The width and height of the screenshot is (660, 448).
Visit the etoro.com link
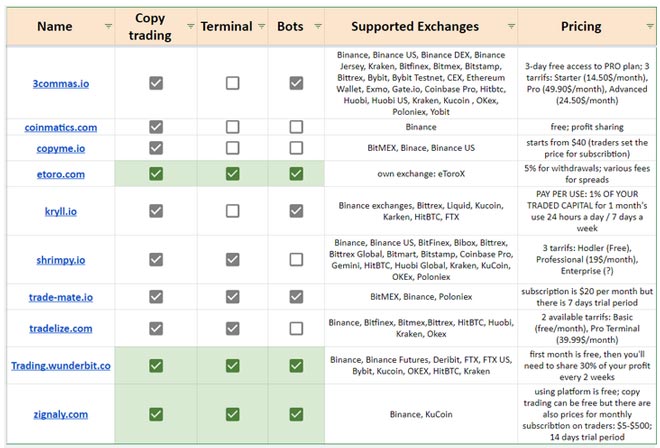coord(60,173)
